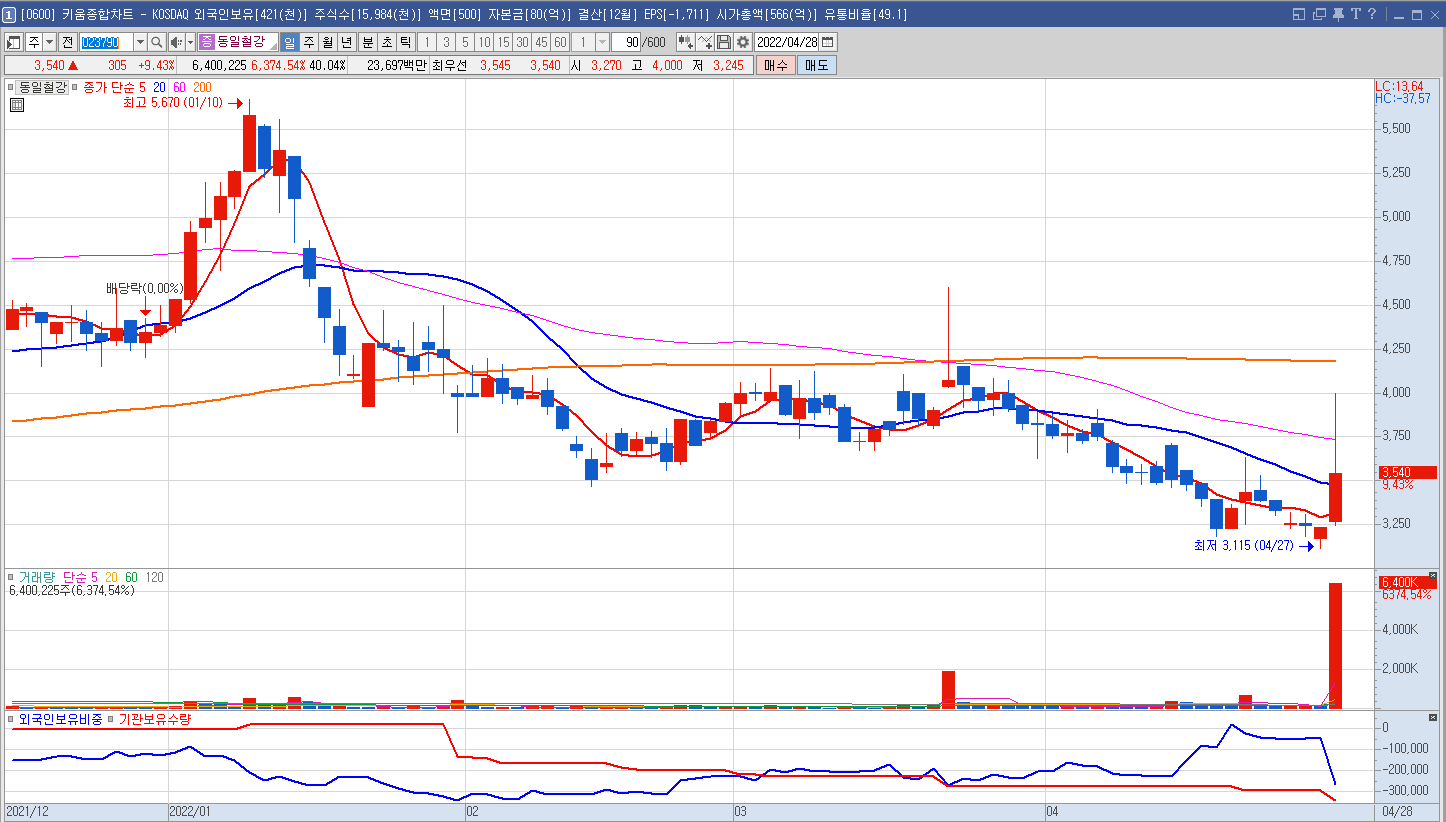The height and width of the screenshot is (822, 1446).
Task: Click the save chart floppy icon
Action: point(724,42)
